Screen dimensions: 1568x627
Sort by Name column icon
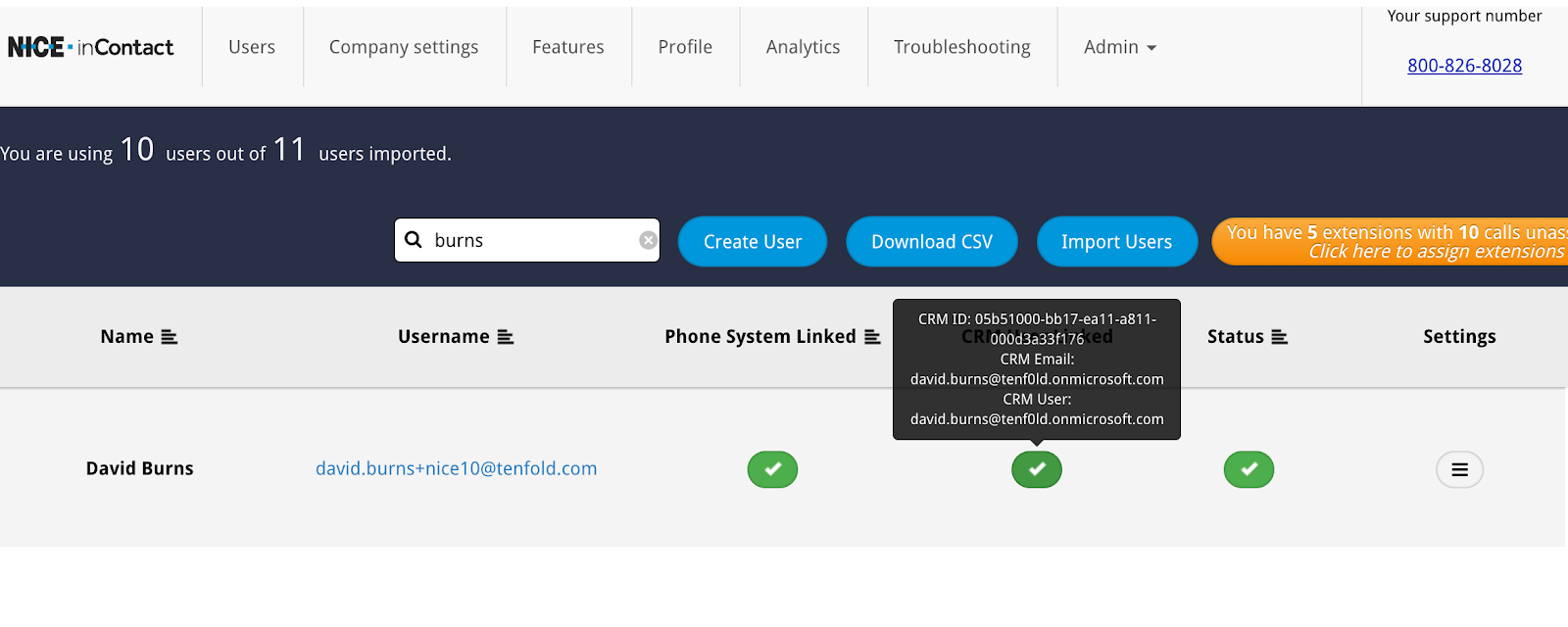coord(170,337)
